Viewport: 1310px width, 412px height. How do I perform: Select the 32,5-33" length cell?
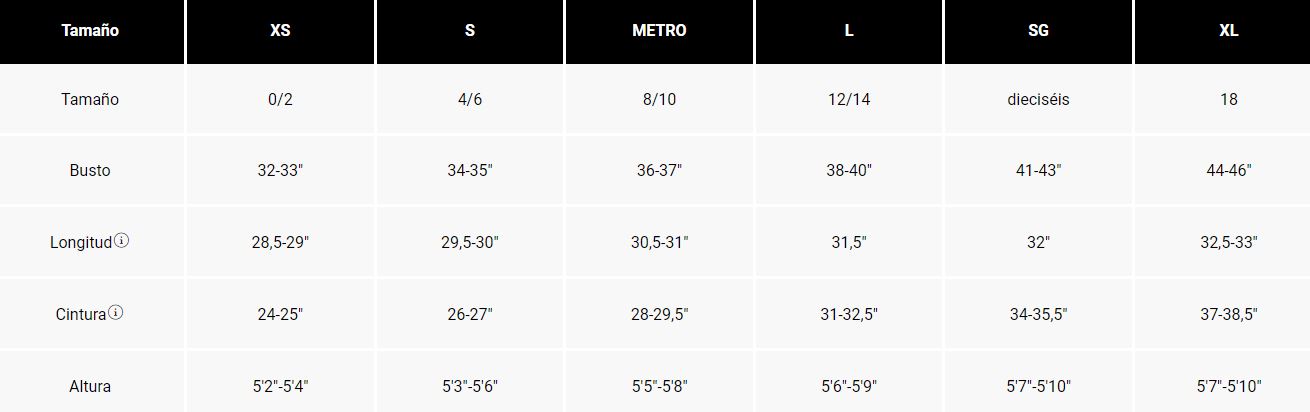[x=1229, y=243]
